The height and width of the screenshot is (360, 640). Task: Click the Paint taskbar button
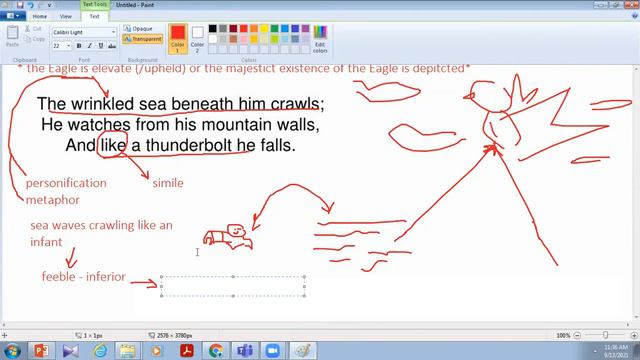point(303,351)
